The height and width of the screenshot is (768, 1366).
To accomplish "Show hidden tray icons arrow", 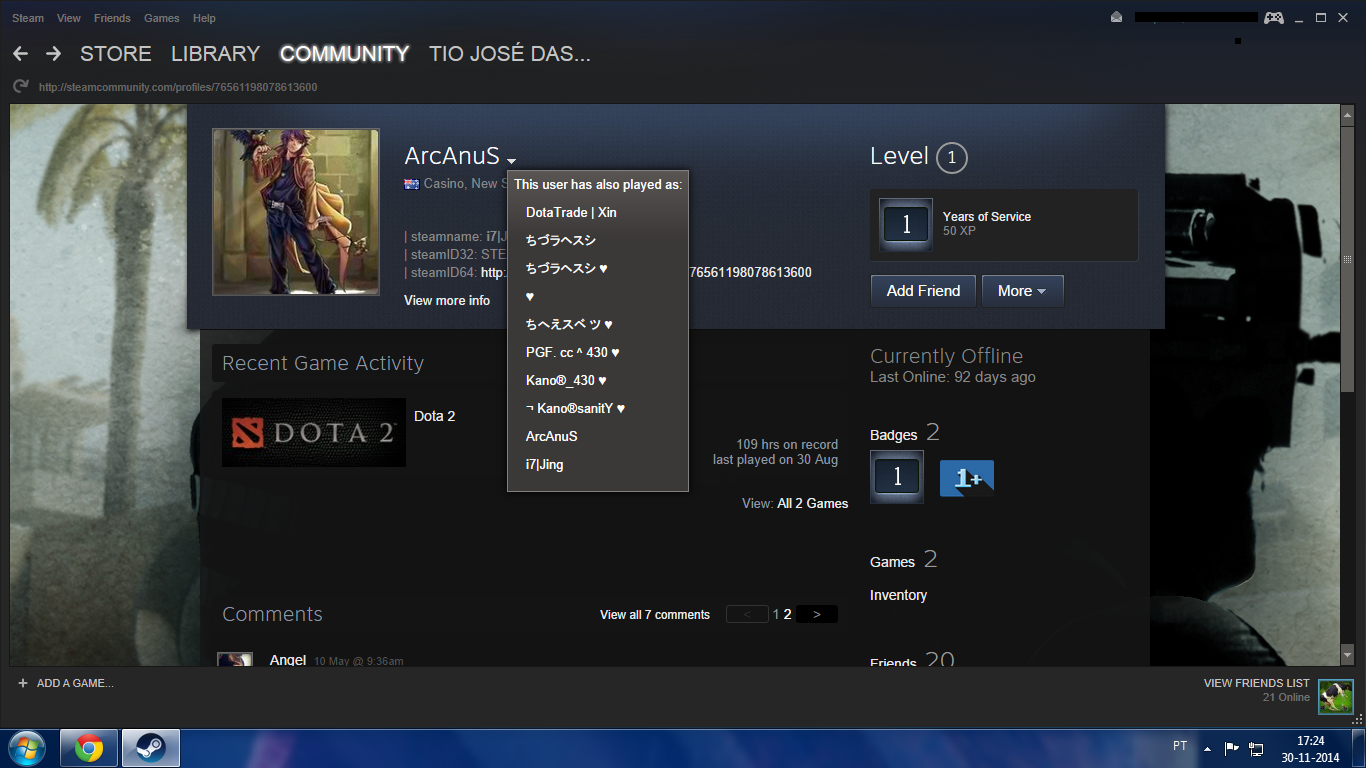I will click(1207, 748).
